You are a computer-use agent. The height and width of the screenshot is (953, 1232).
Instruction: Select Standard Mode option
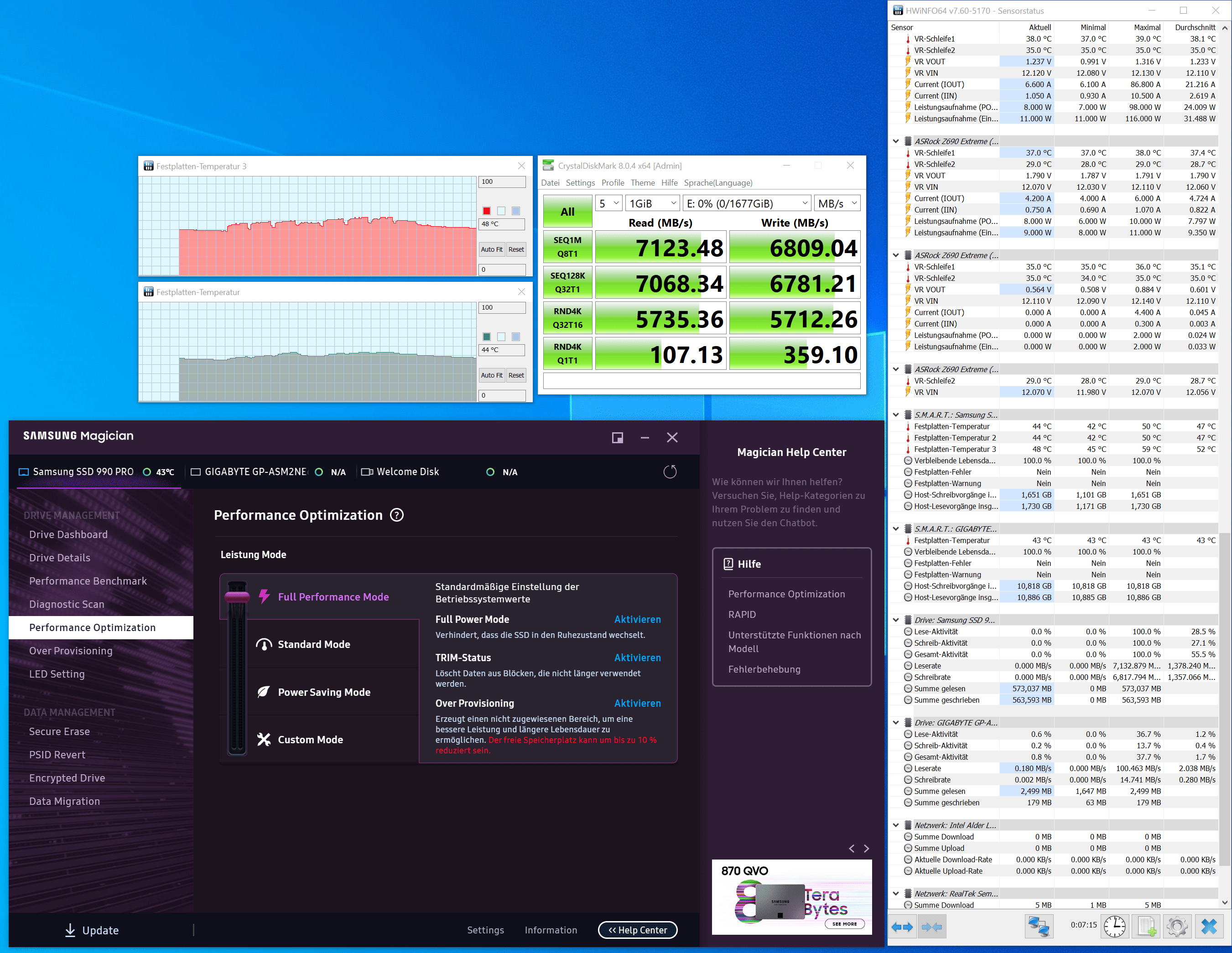pyautogui.click(x=314, y=644)
